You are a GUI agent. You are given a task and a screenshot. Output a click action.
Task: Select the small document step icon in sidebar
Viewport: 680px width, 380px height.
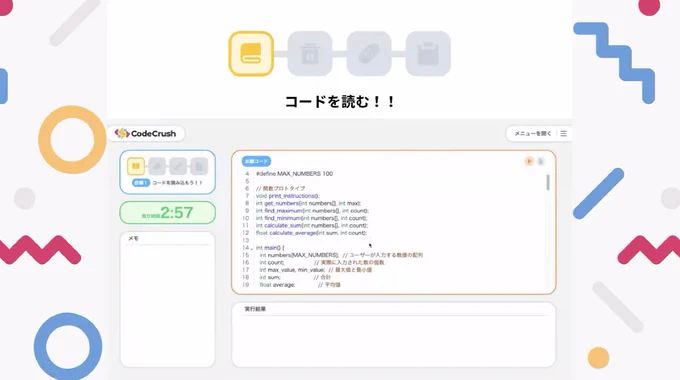pos(199,166)
